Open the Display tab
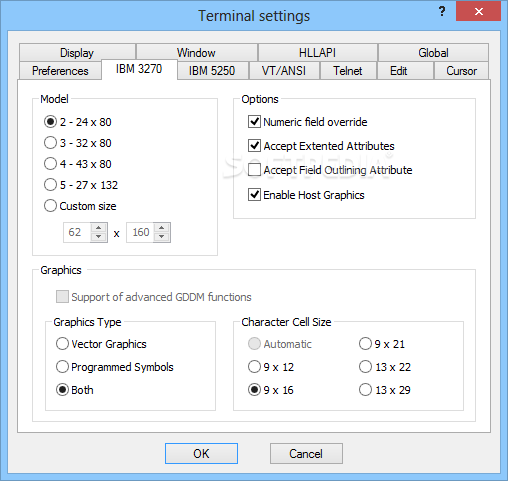Image resolution: width=508 pixels, height=481 pixels. click(77, 53)
